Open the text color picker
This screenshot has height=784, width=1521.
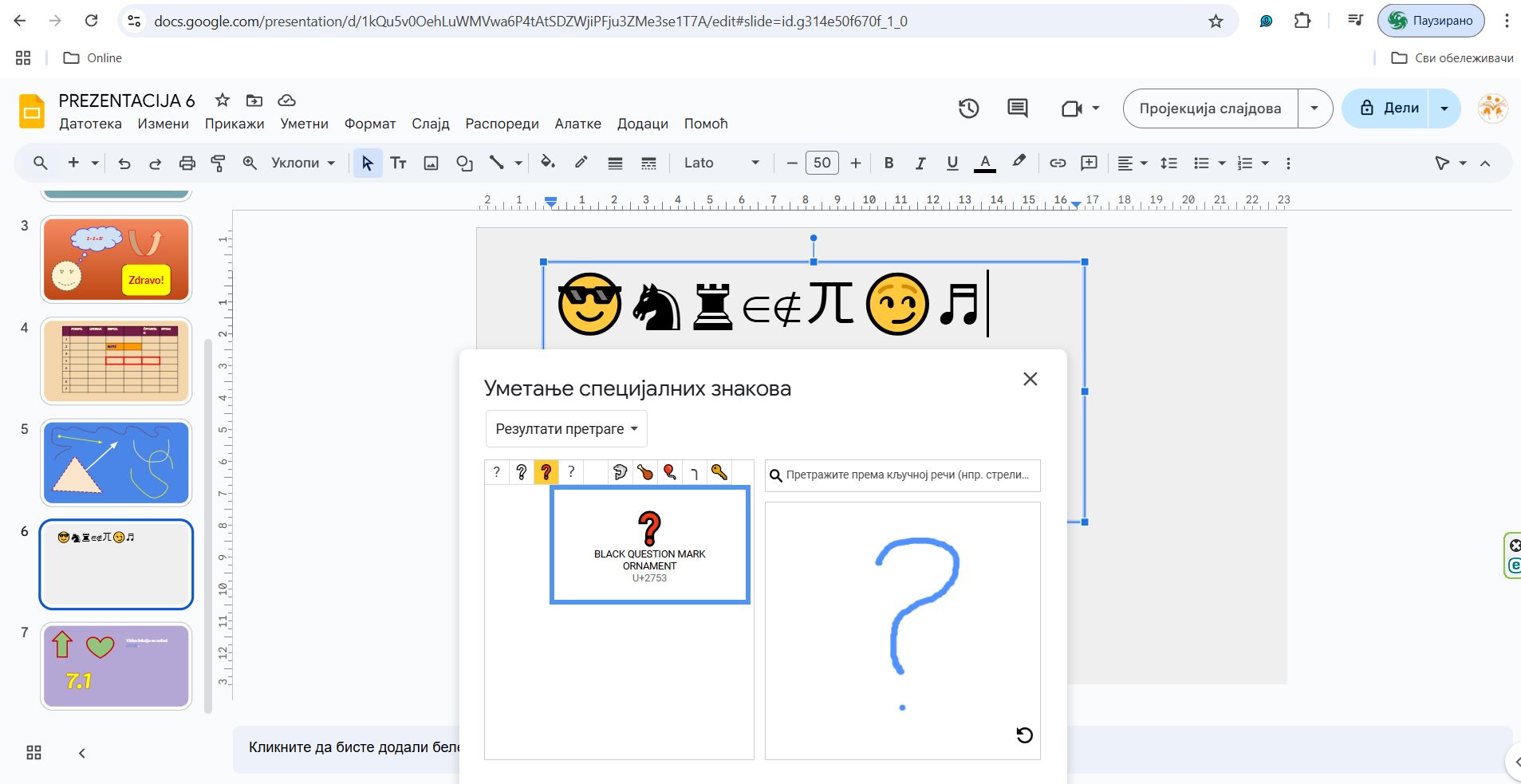984,163
